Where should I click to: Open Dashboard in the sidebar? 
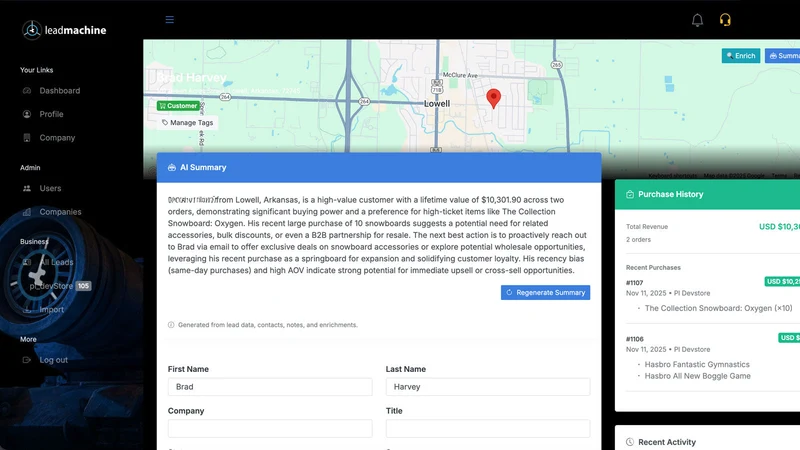pyautogui.click(x=60, y=90)
